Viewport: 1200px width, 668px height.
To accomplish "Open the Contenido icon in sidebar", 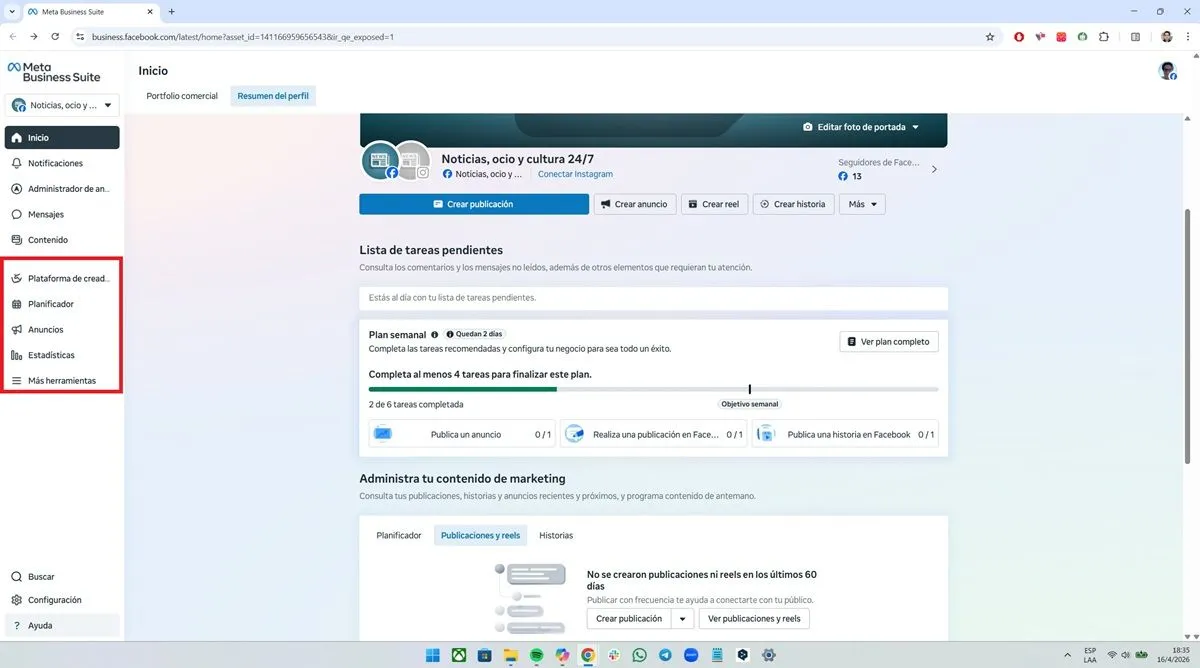I will (x=17, y=240).
